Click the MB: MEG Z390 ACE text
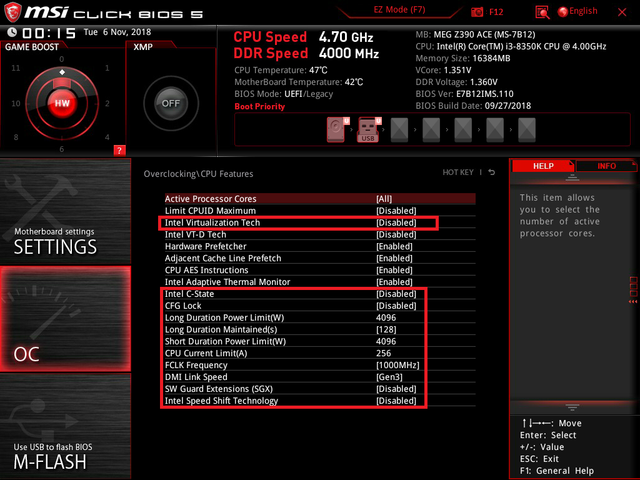640x480 pixels. [476, 35]
